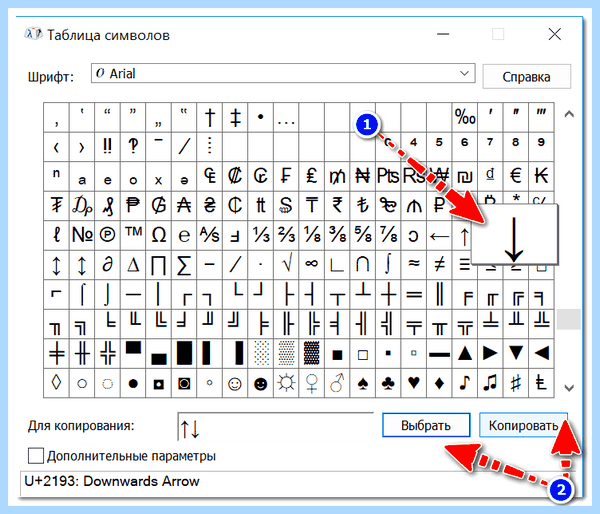Viewport: 600px width, 514px height.
Task: Select the double dagger ‡ symbol
Action: pyautogui.click(x=235, y=117)
